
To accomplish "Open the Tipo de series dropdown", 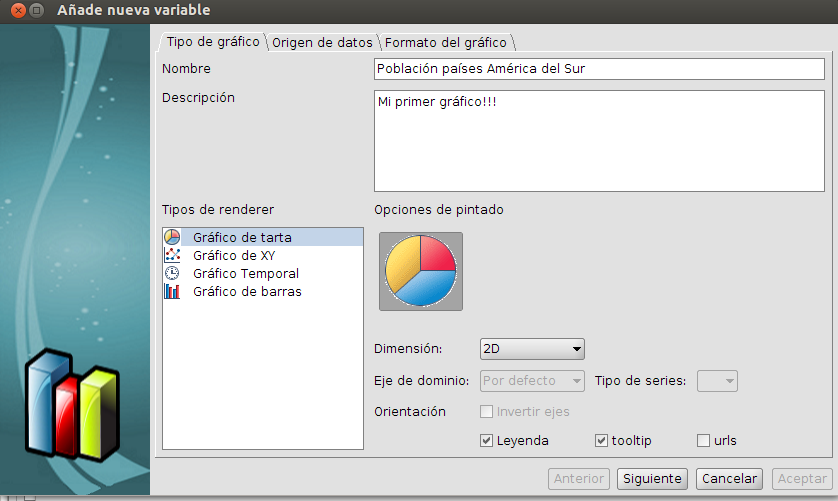I will coord(717,380).
